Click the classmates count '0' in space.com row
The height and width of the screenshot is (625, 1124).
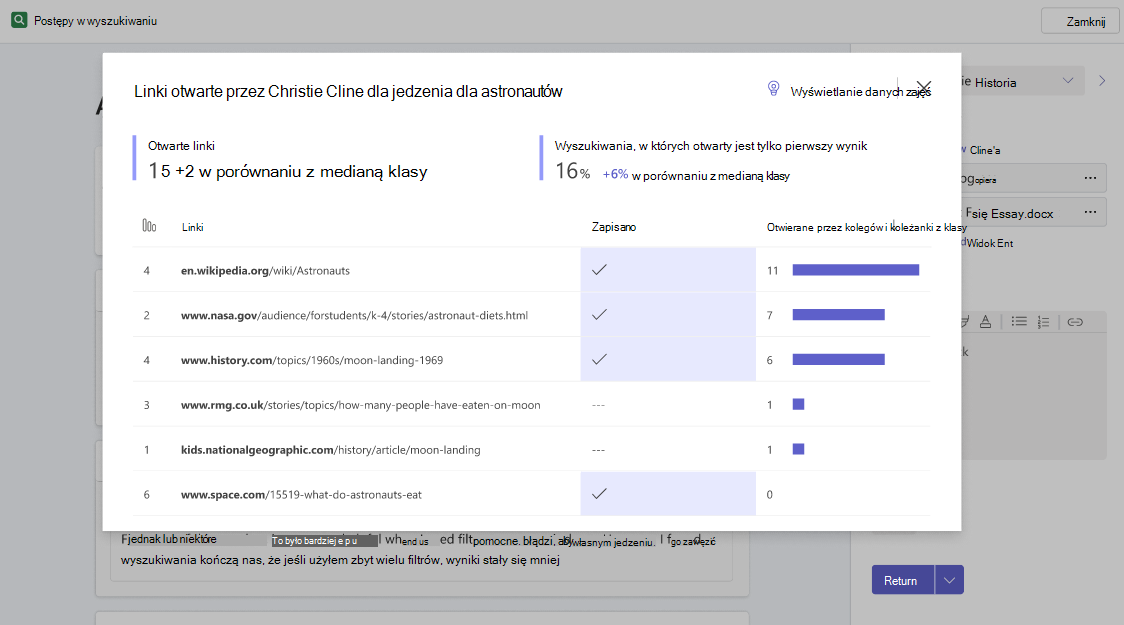pos(770,495)
